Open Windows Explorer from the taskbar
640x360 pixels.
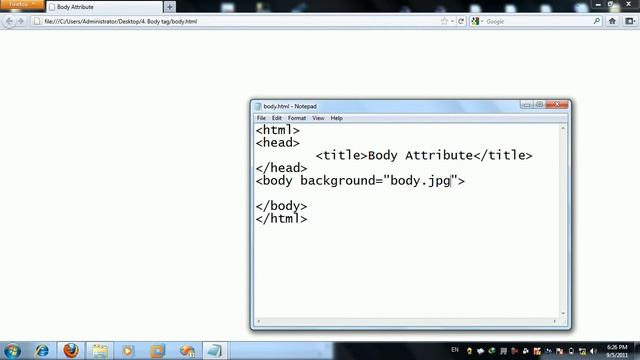click(x=100, y=351)
